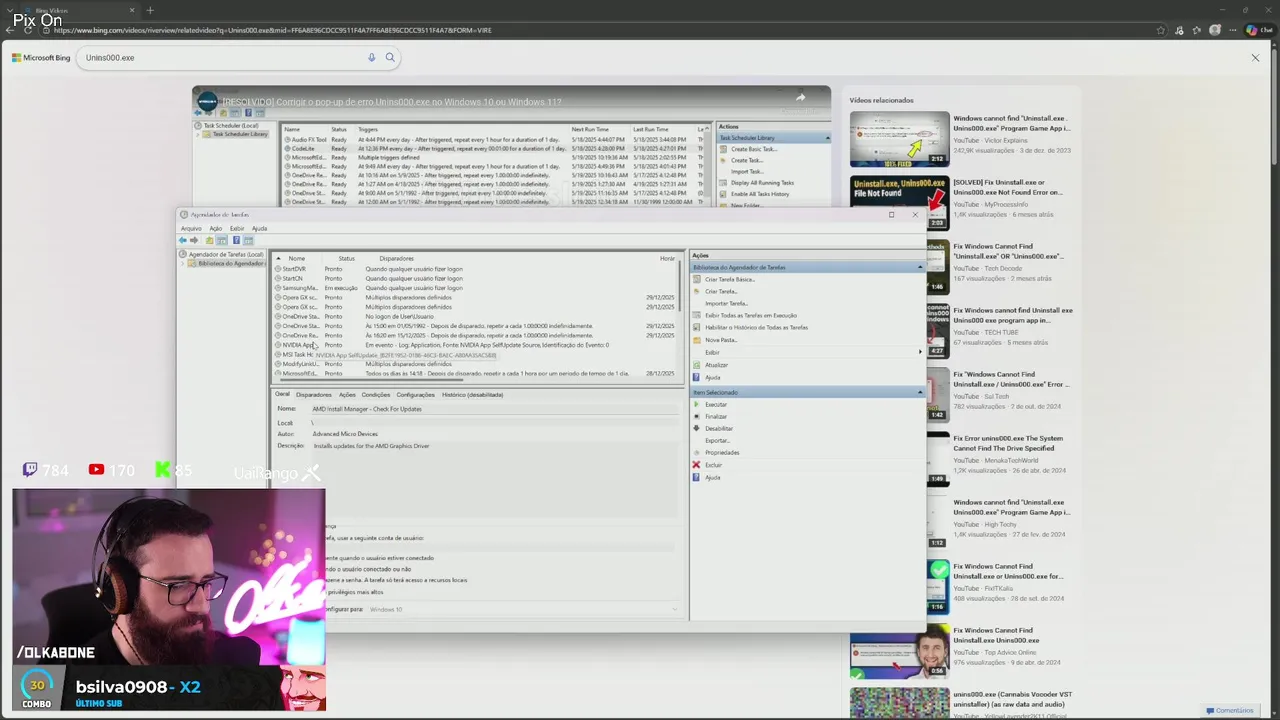Close the Bing video overlay with X
This screenshot has height=720, width=1280.
pos(1255,58)
